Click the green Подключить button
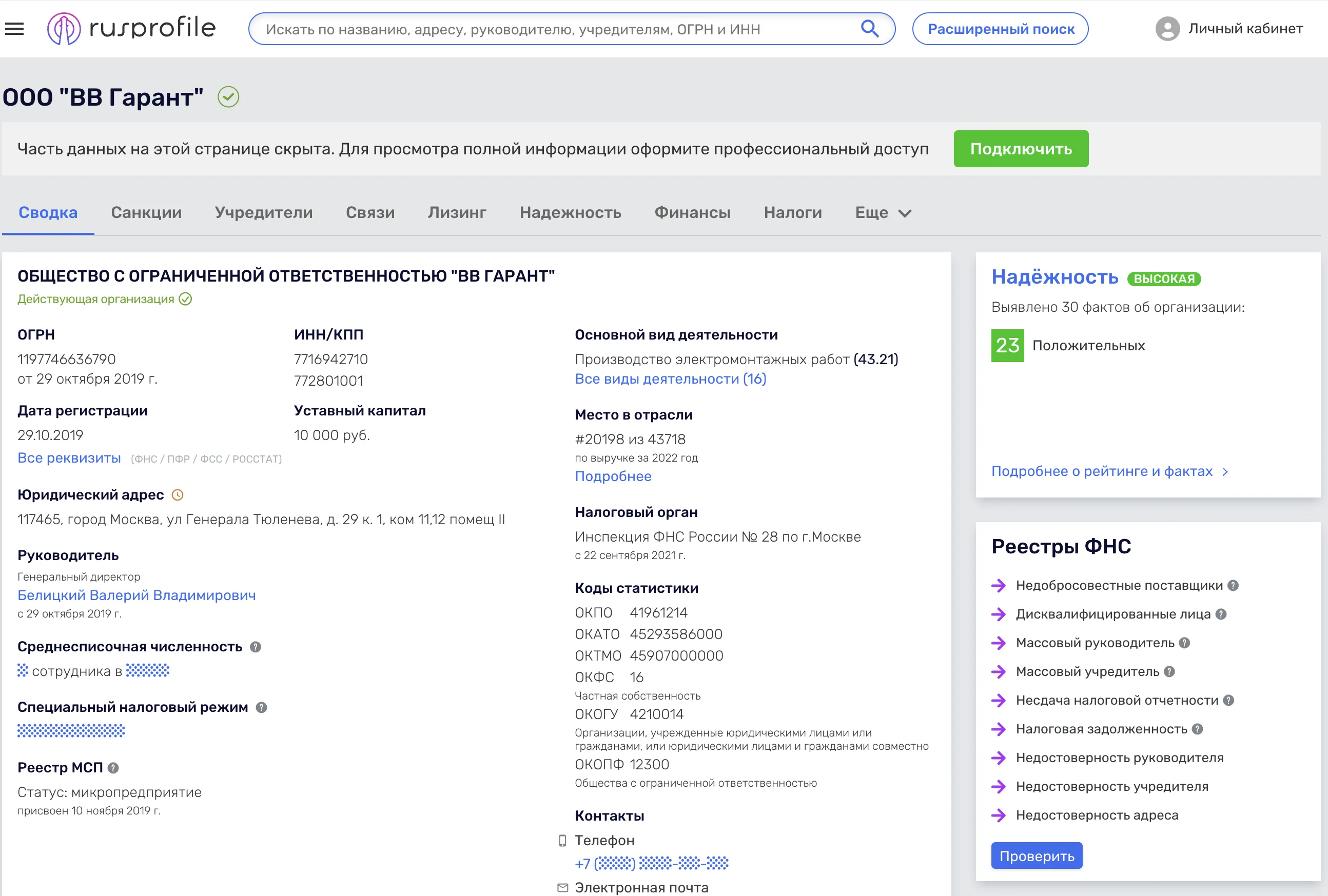 1021,148
